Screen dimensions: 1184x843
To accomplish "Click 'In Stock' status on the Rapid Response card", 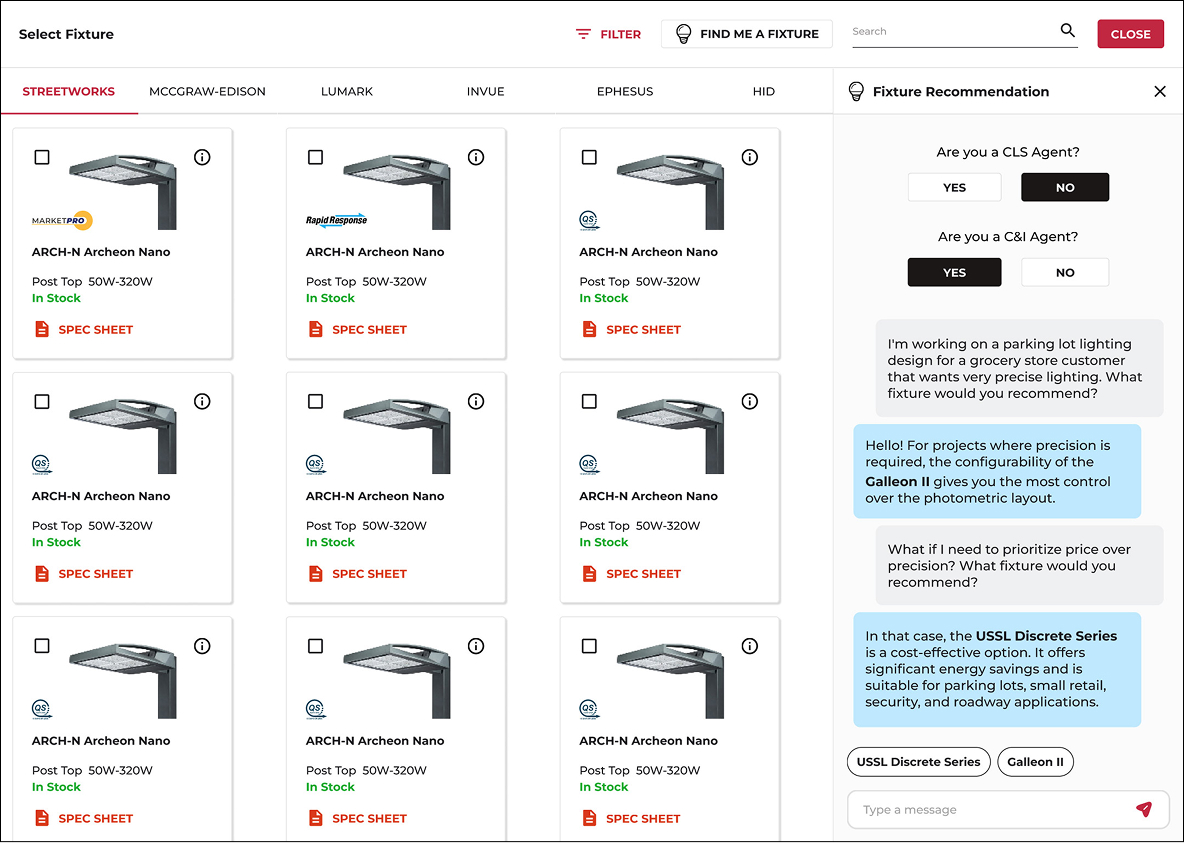I will click(330, 298).
